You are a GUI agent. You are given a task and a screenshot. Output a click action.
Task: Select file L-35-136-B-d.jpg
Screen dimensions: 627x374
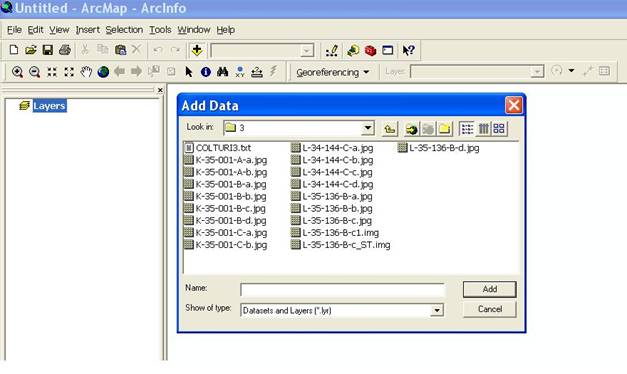(x=439, y=148)
